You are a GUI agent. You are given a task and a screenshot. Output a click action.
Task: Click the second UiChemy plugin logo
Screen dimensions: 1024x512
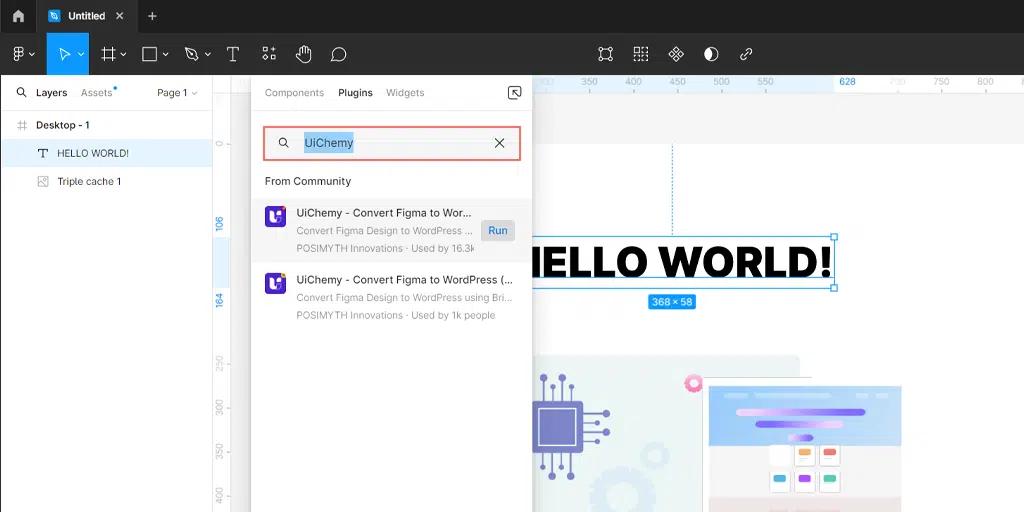[x=276, y=283]
